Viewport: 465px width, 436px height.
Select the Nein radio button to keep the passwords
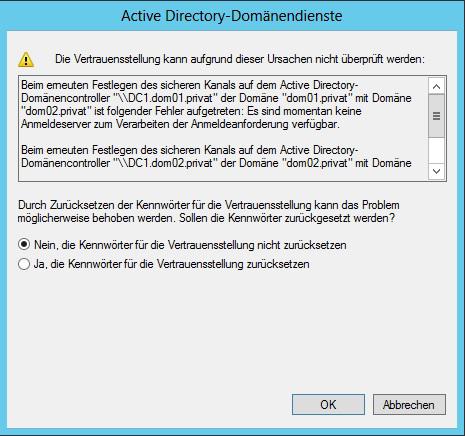point(24,245)
